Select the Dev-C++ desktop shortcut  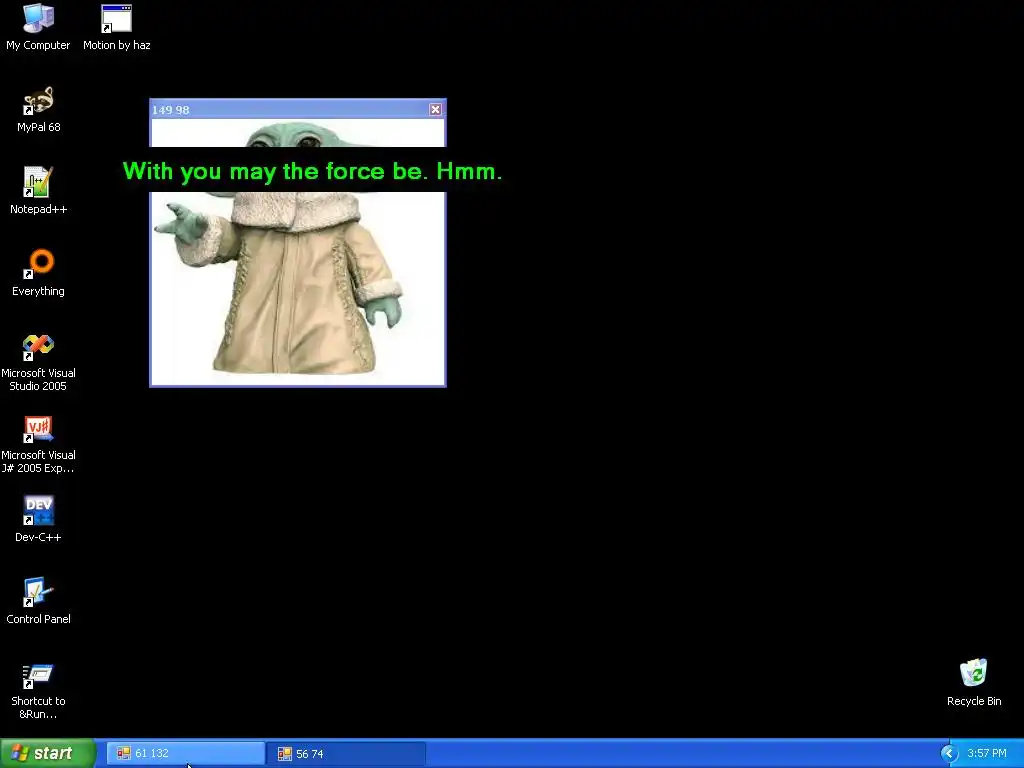click(39, 519)
